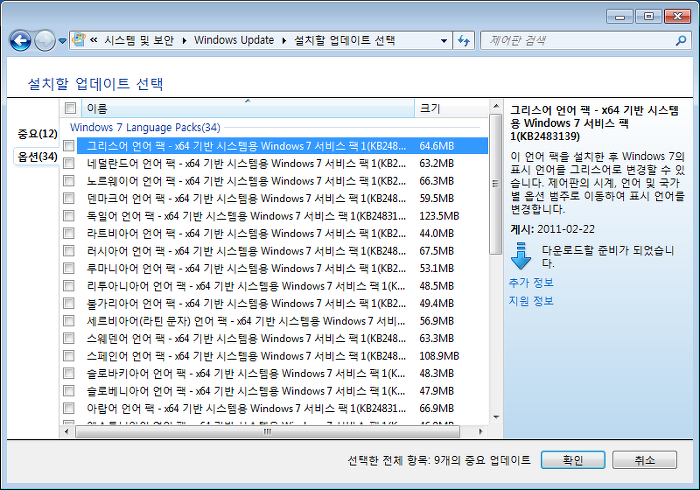
Task: Check the 노르웨이어 언어 팩 checkbox
Action: click(x=69, y=181)
